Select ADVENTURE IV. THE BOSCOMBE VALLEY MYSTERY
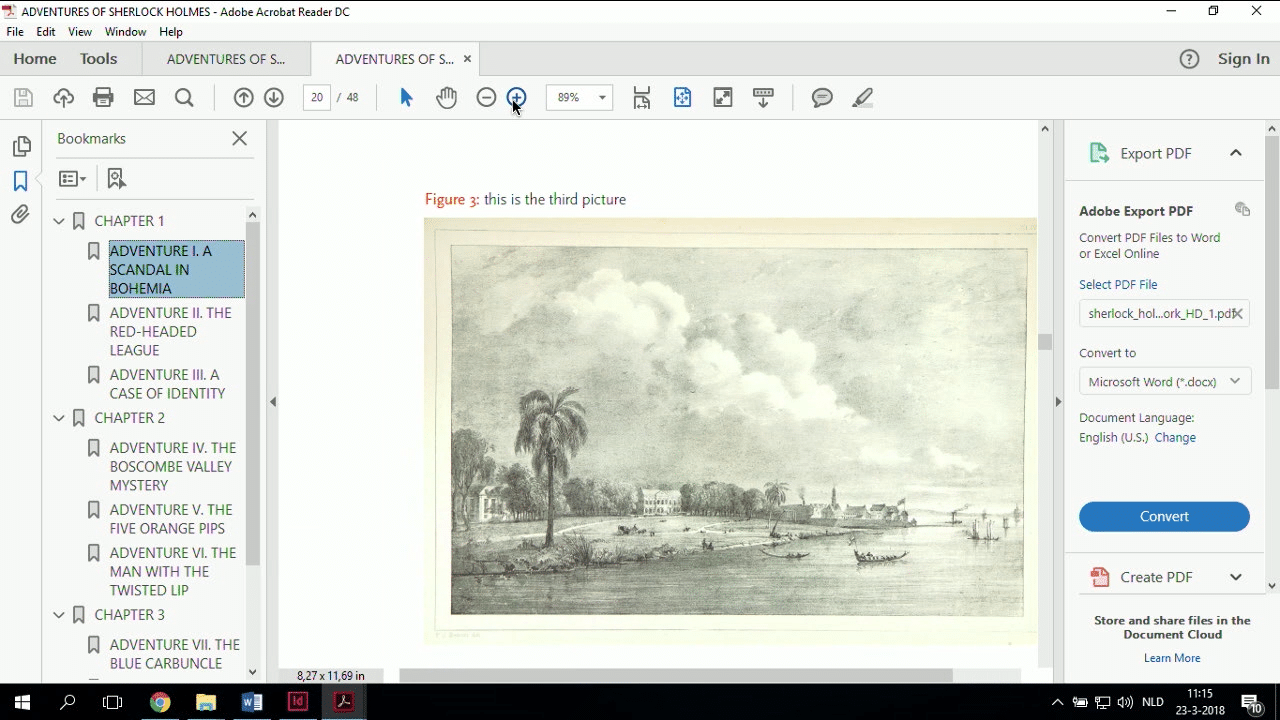Viewport: 1280px width, 720px height. pyautogui.click(x=173, y=466)
